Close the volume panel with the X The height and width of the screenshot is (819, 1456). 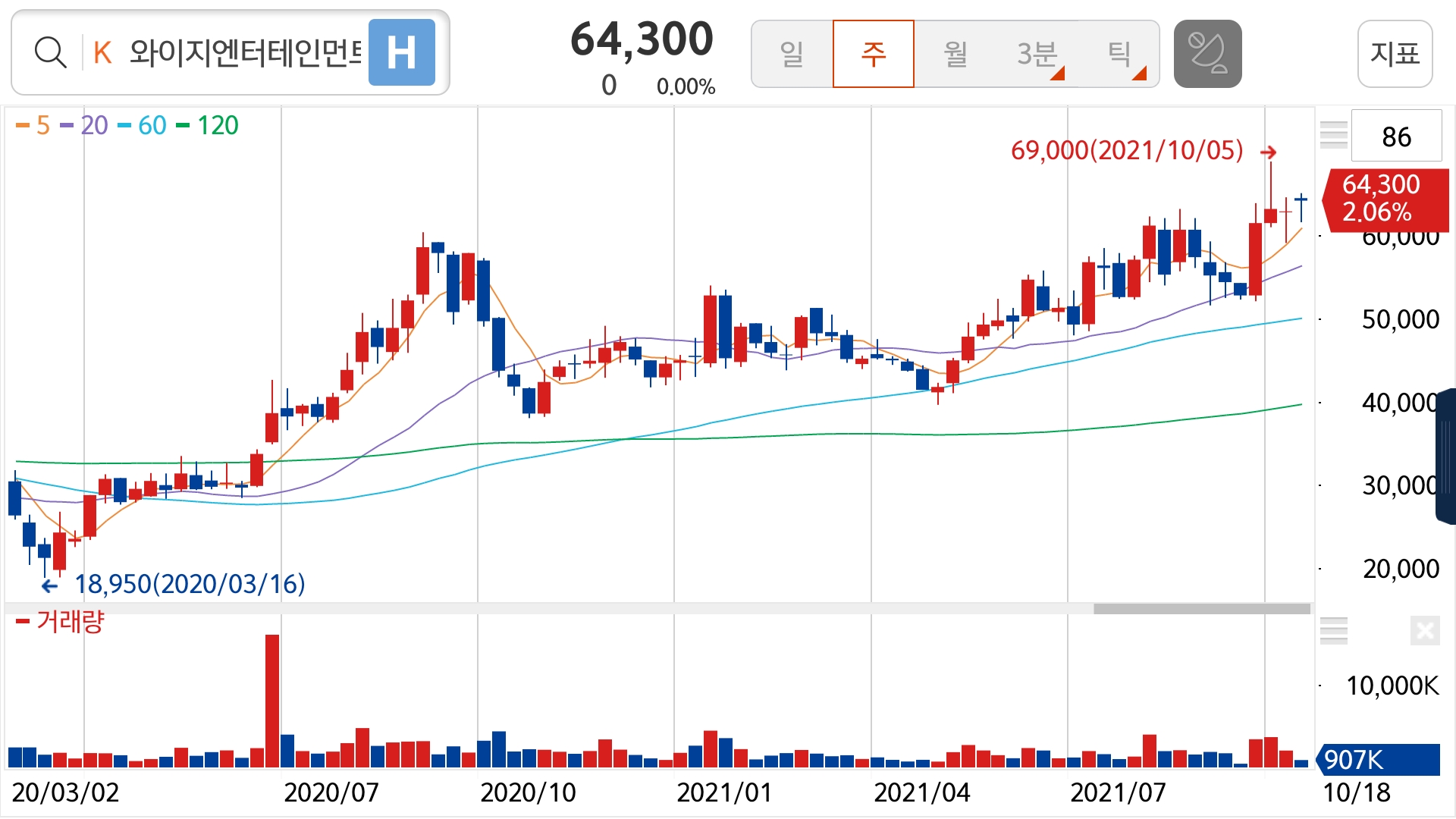coord(1424,630)
